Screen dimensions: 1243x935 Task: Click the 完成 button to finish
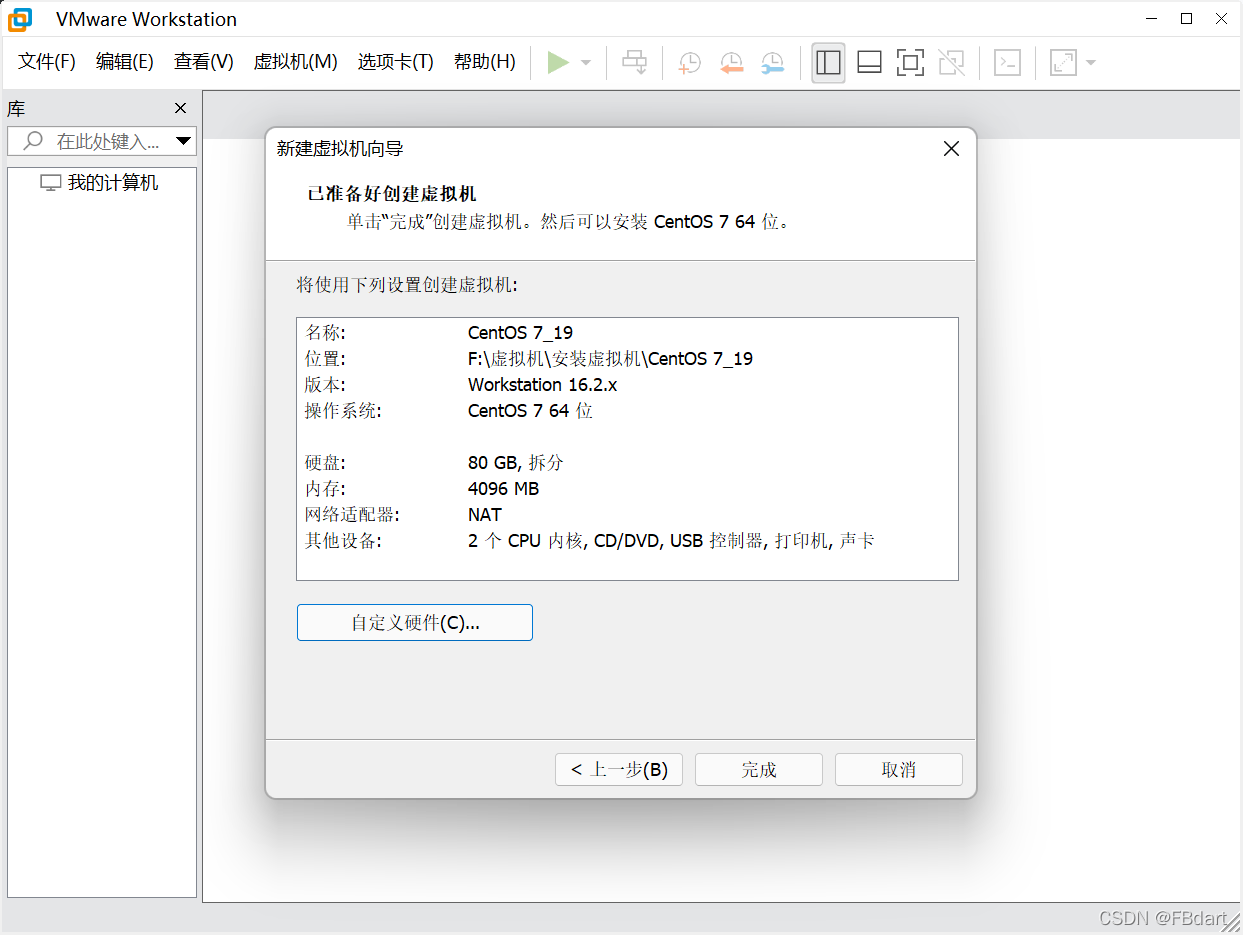coord(758,769)
